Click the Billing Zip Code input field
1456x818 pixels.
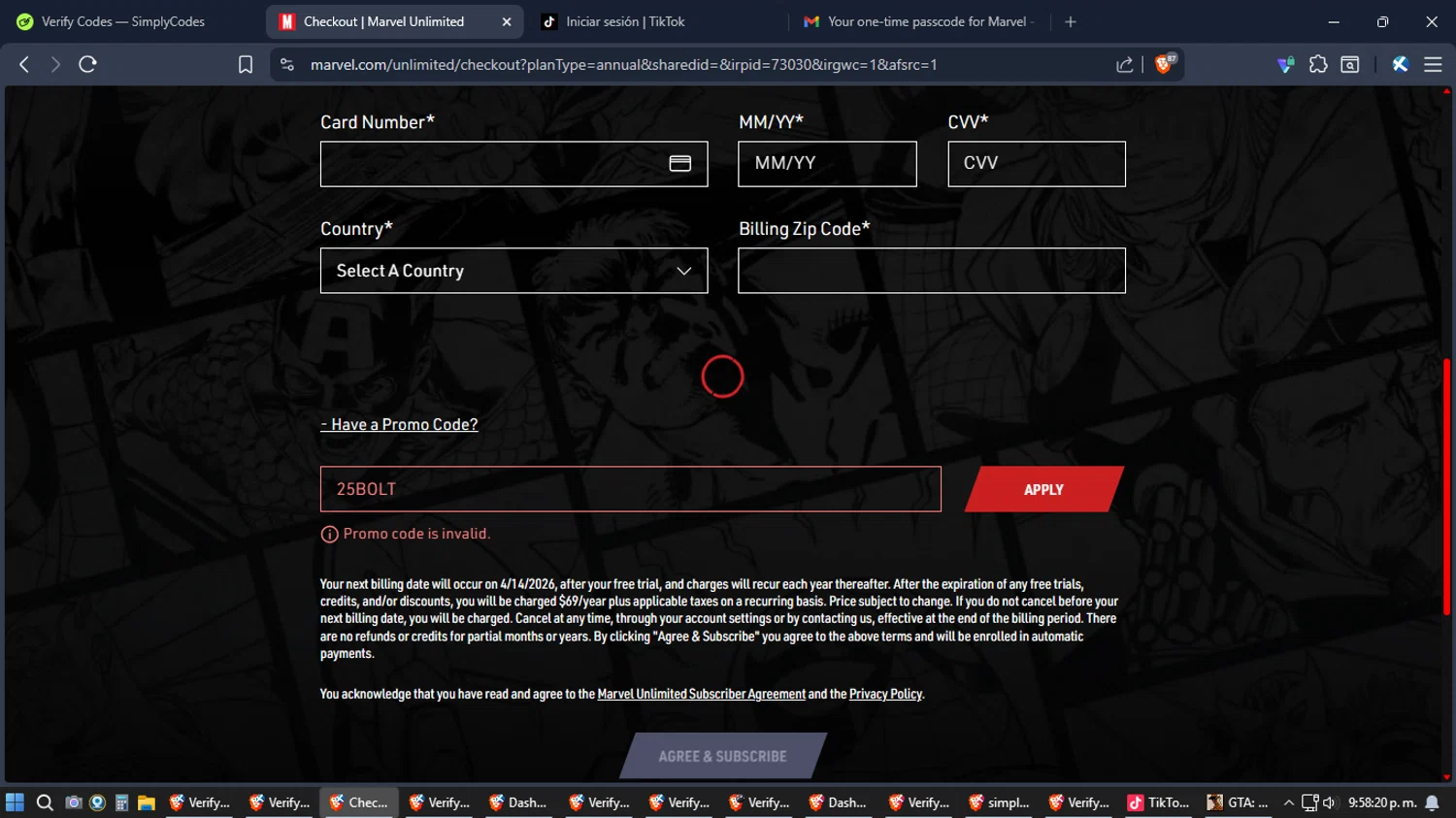[x=932, y=271]
